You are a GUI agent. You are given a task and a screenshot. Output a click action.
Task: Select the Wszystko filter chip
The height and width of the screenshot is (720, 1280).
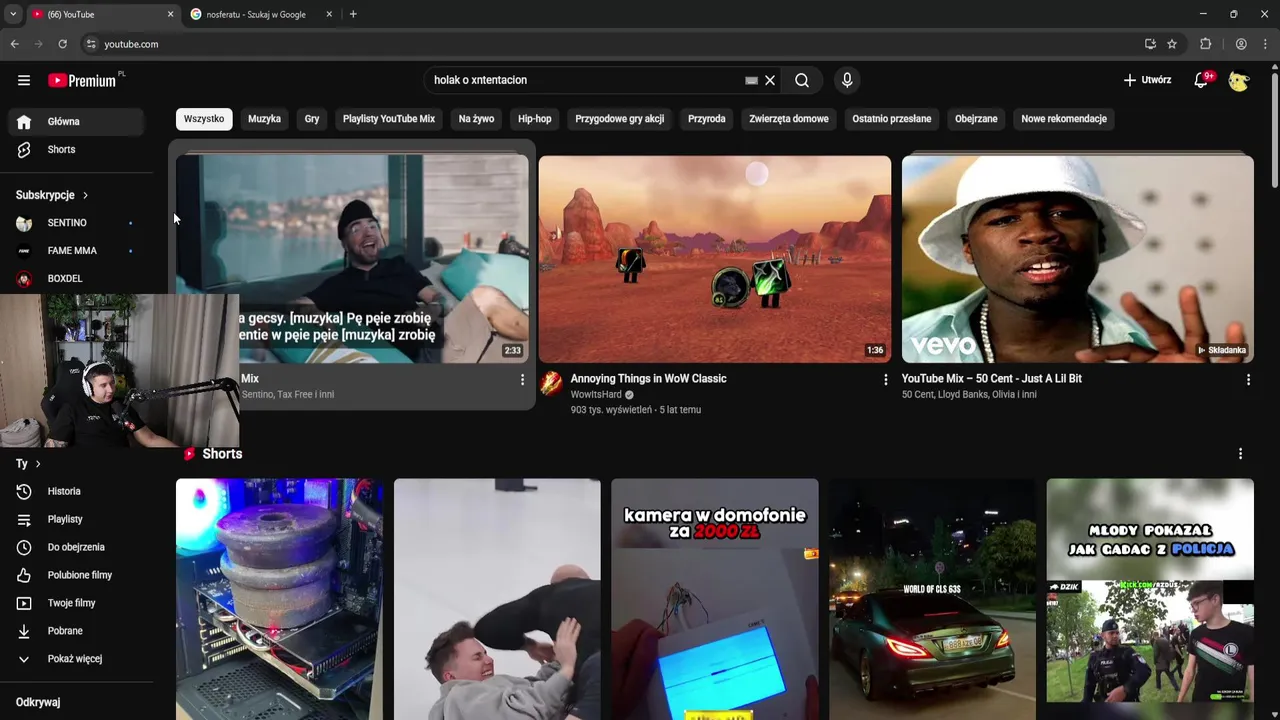tap(204, 119)
